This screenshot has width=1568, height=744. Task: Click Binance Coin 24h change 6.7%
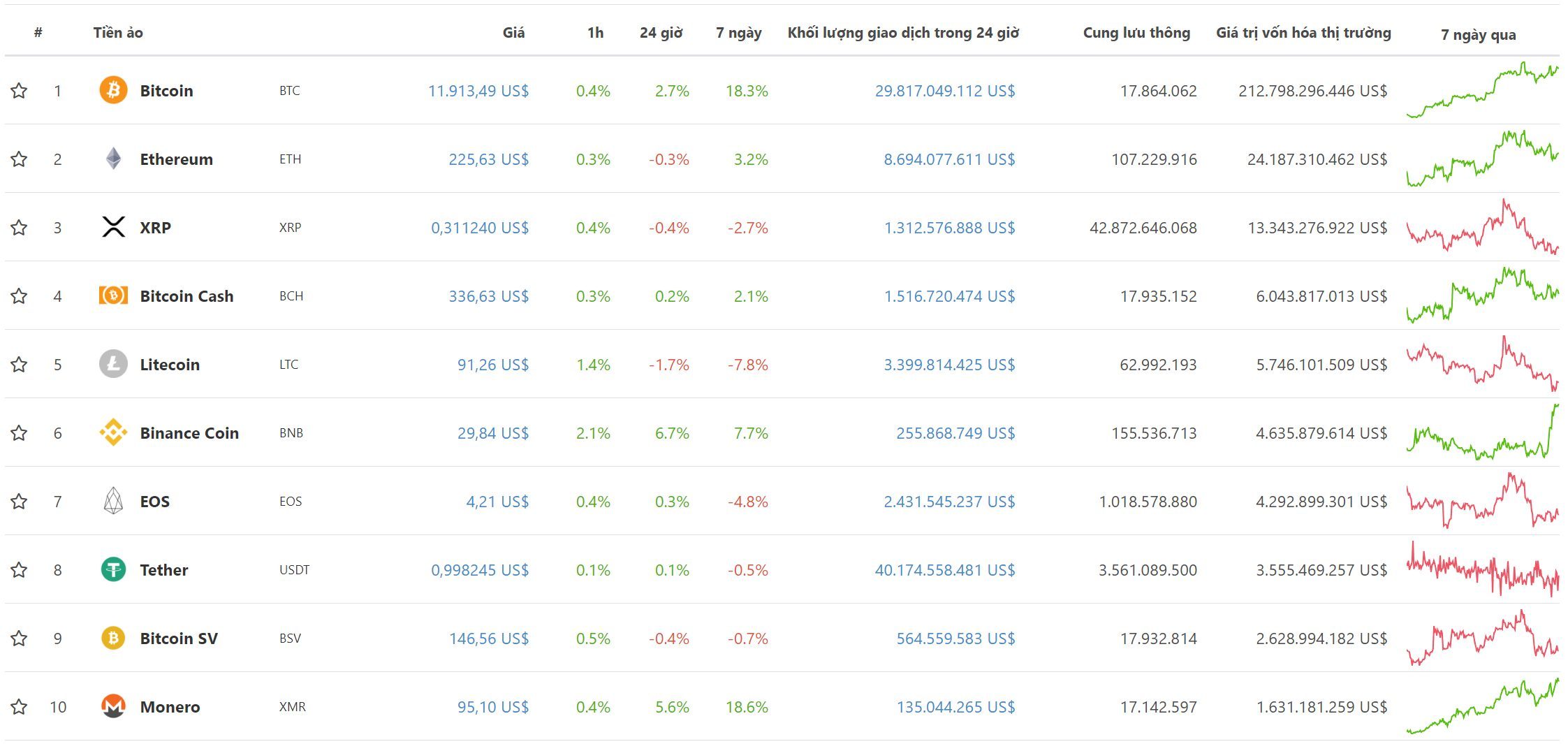tap(672, 432)
